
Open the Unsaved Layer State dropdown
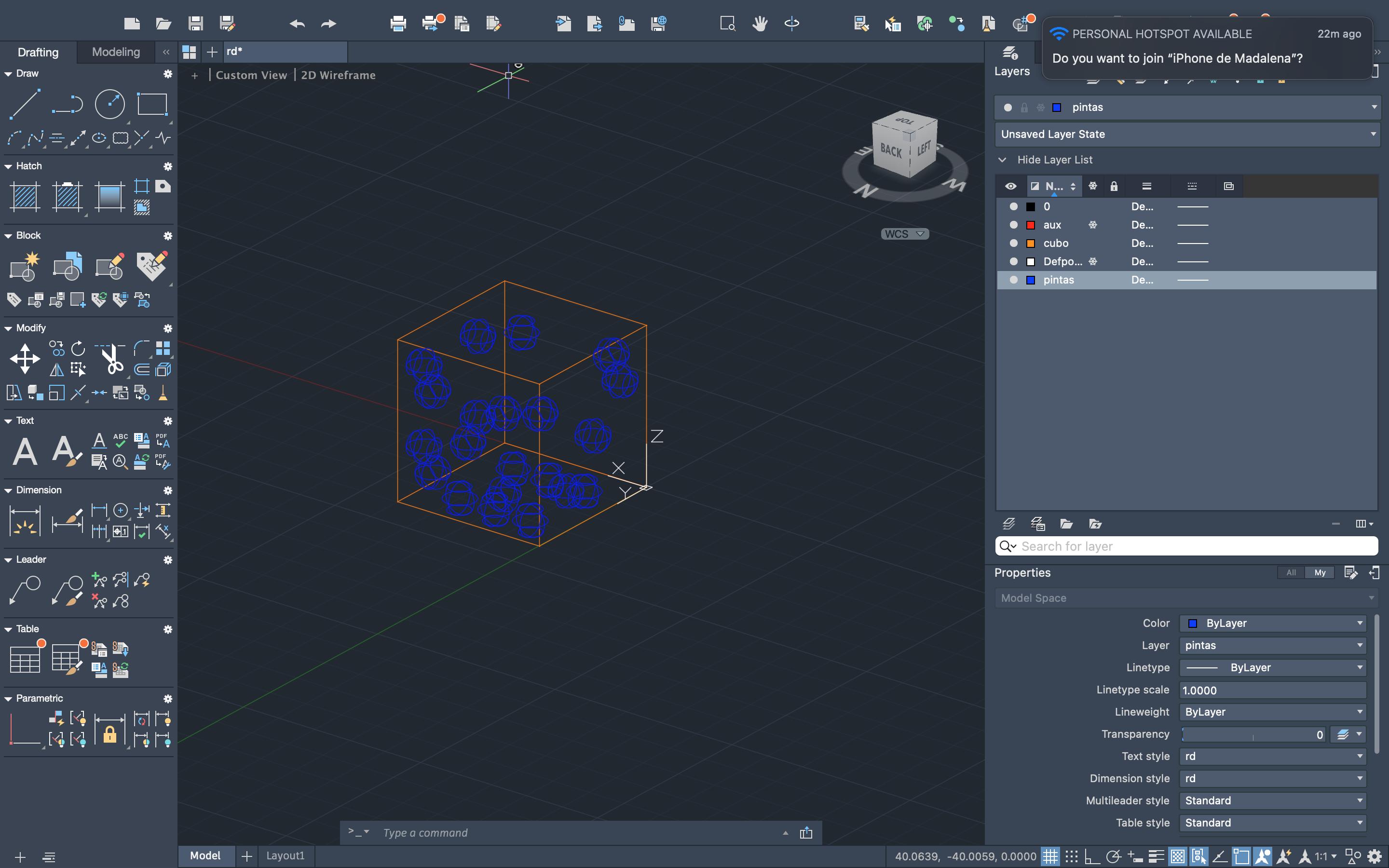[x=1187, y=135]
